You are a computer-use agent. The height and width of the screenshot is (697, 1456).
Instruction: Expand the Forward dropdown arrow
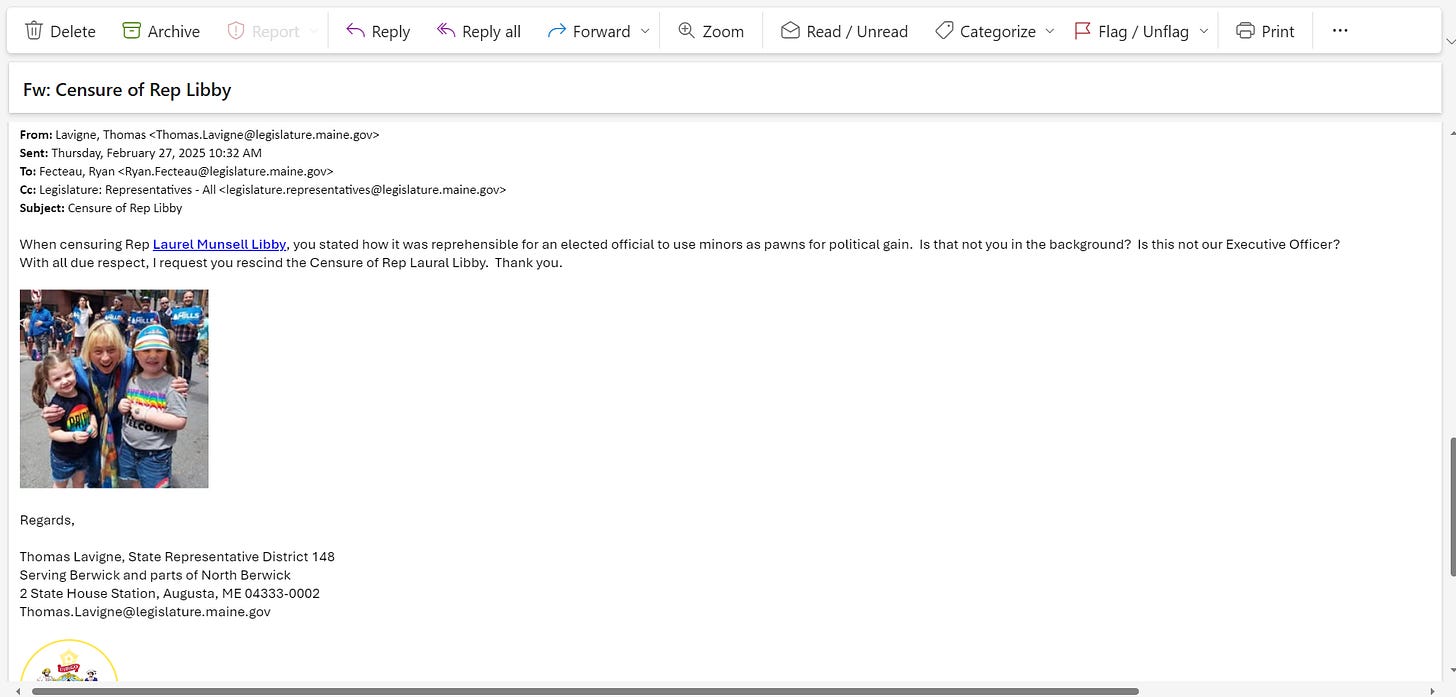(645, 31)
